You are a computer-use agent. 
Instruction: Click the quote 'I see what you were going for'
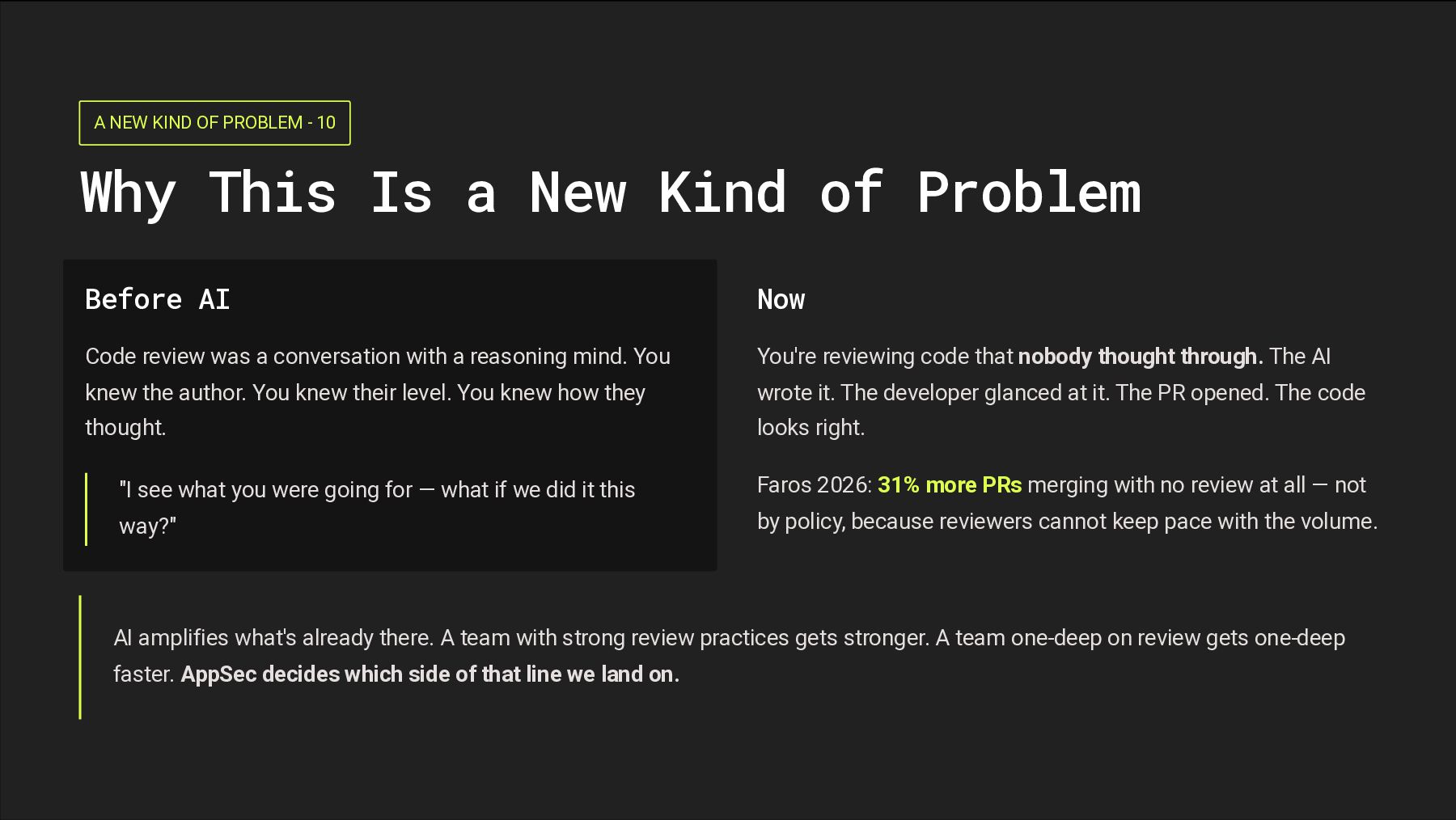[267, 490]
